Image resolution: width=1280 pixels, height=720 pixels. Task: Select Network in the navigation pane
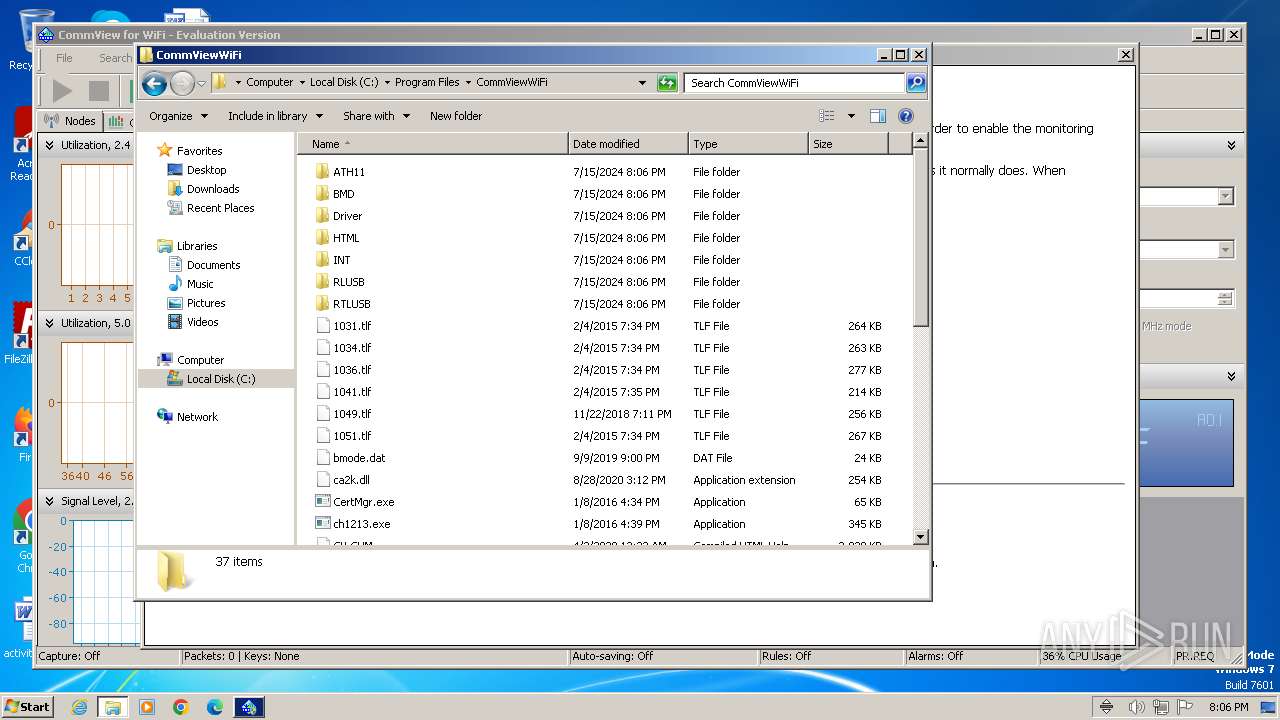pyautogui.click(x=197, y=417)
